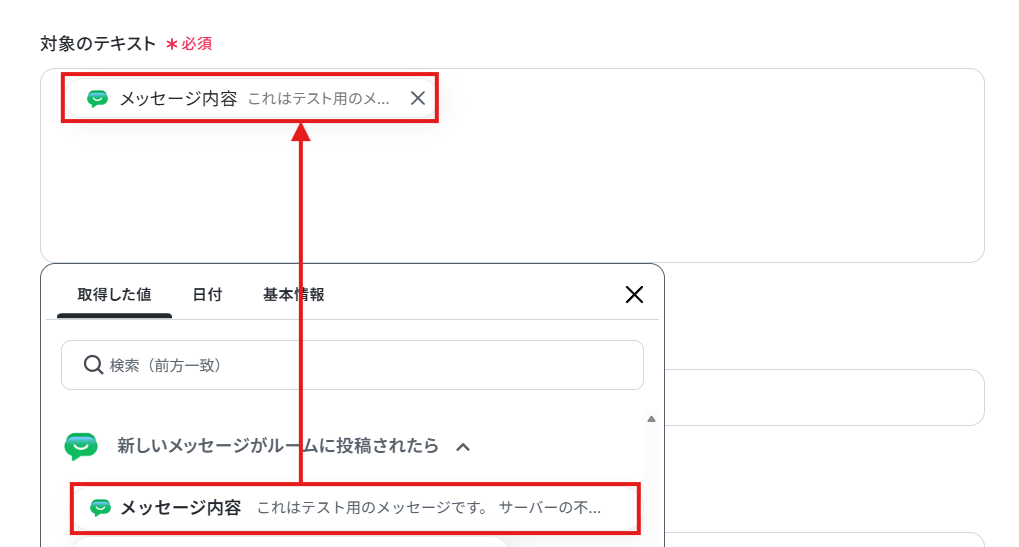Click the large green Chatwork trigger icon

81,446
